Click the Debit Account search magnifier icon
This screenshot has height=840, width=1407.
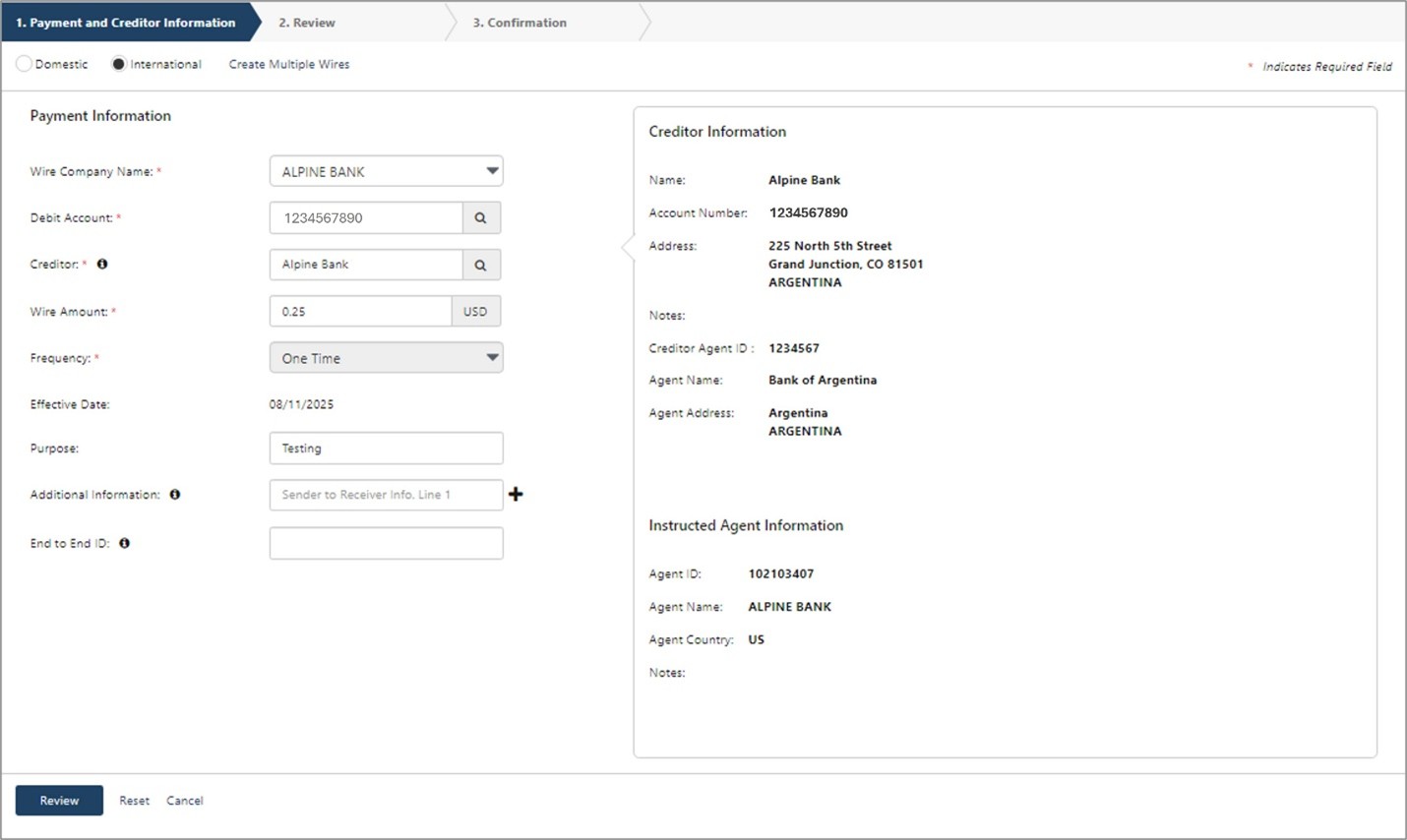point(480,218)
